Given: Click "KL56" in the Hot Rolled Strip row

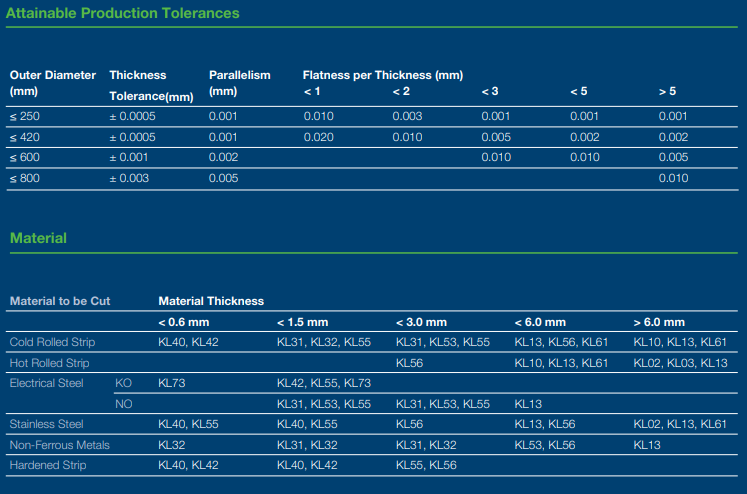Looking at the screenshot, I should click(x=410, y=363).
